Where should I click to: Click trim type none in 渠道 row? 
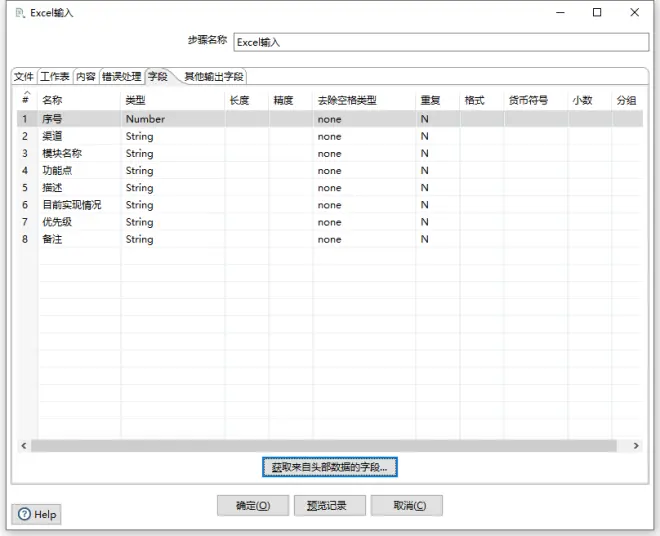pyautogui.click(x=364, y=136)
